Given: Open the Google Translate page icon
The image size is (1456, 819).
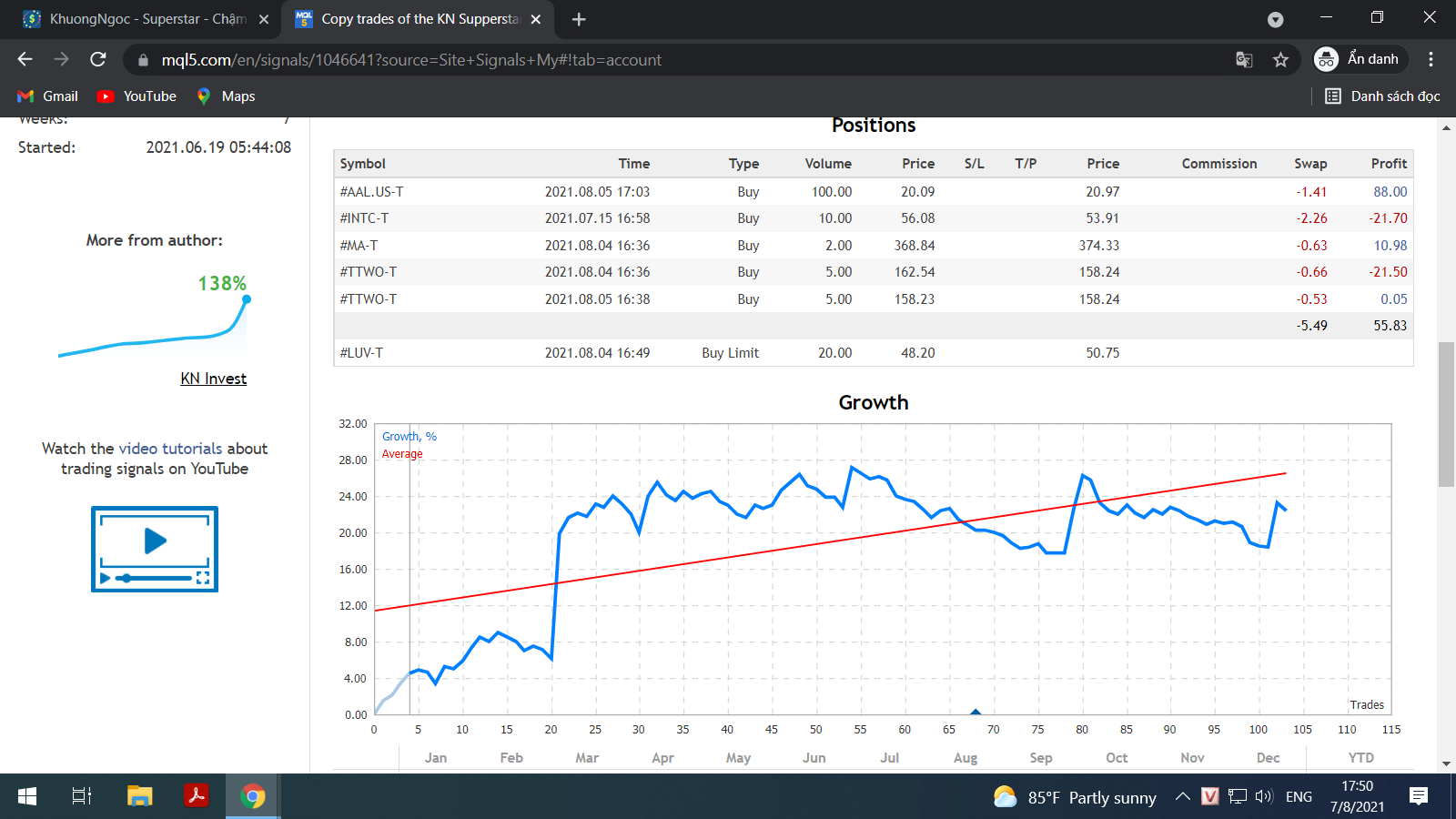Looking at the screenshot, I should (x=1244, y=60).
